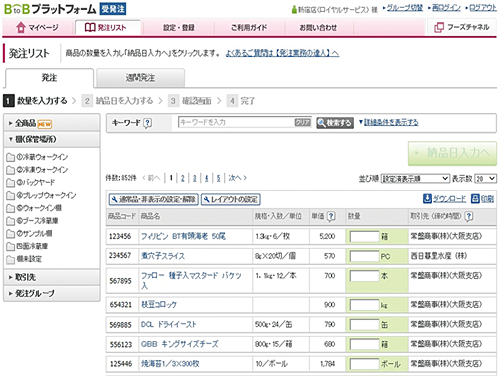The height and width of the screenshot is (376, 500).
Task: Click the 検索する search button
Action: pos(335,123)
